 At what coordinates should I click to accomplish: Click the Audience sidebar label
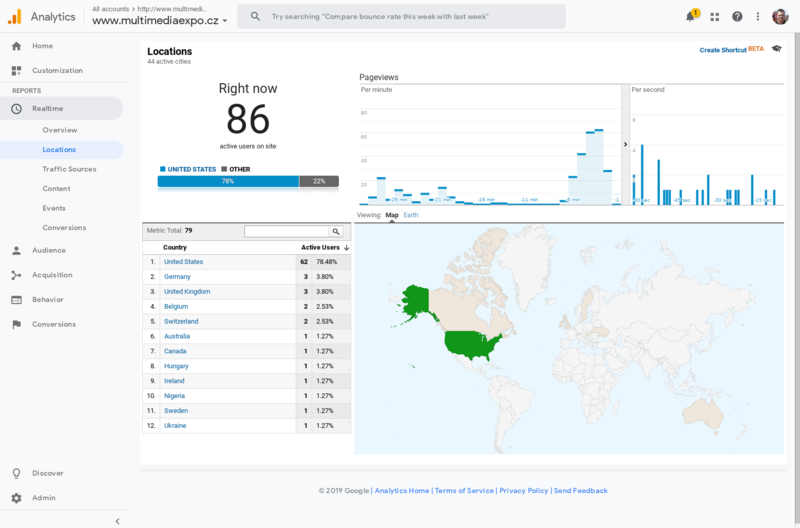point(49,250)
